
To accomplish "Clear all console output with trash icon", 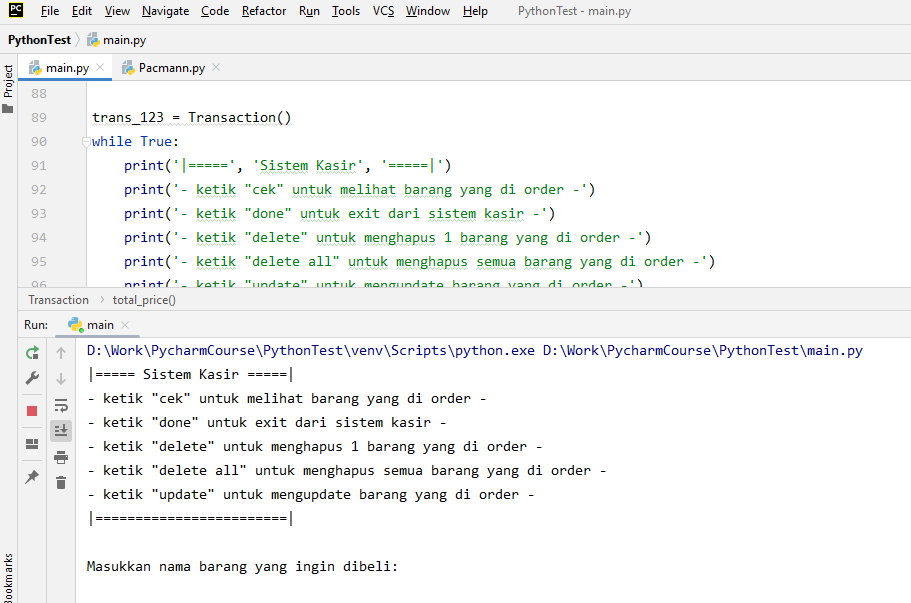I will click(x=61, y=482).
